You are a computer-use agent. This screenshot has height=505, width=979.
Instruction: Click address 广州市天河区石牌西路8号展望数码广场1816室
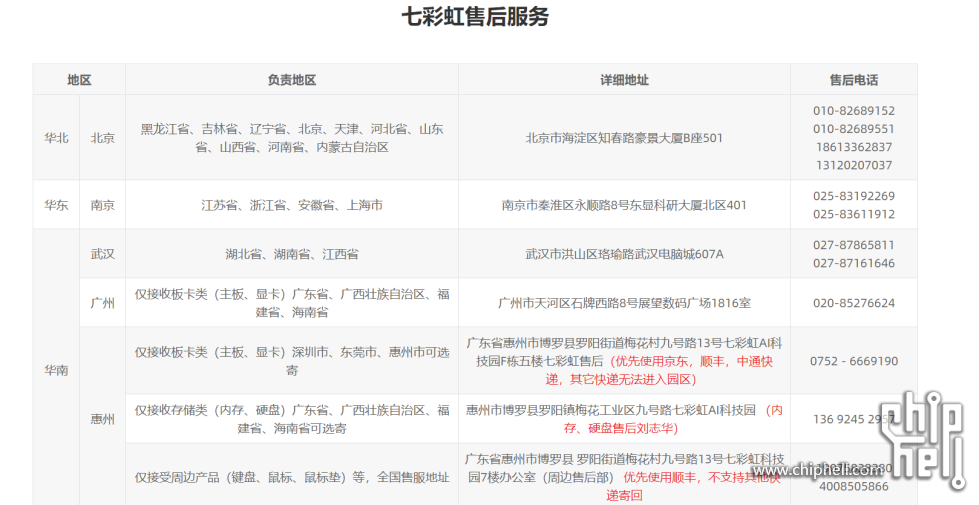[624, 303]
